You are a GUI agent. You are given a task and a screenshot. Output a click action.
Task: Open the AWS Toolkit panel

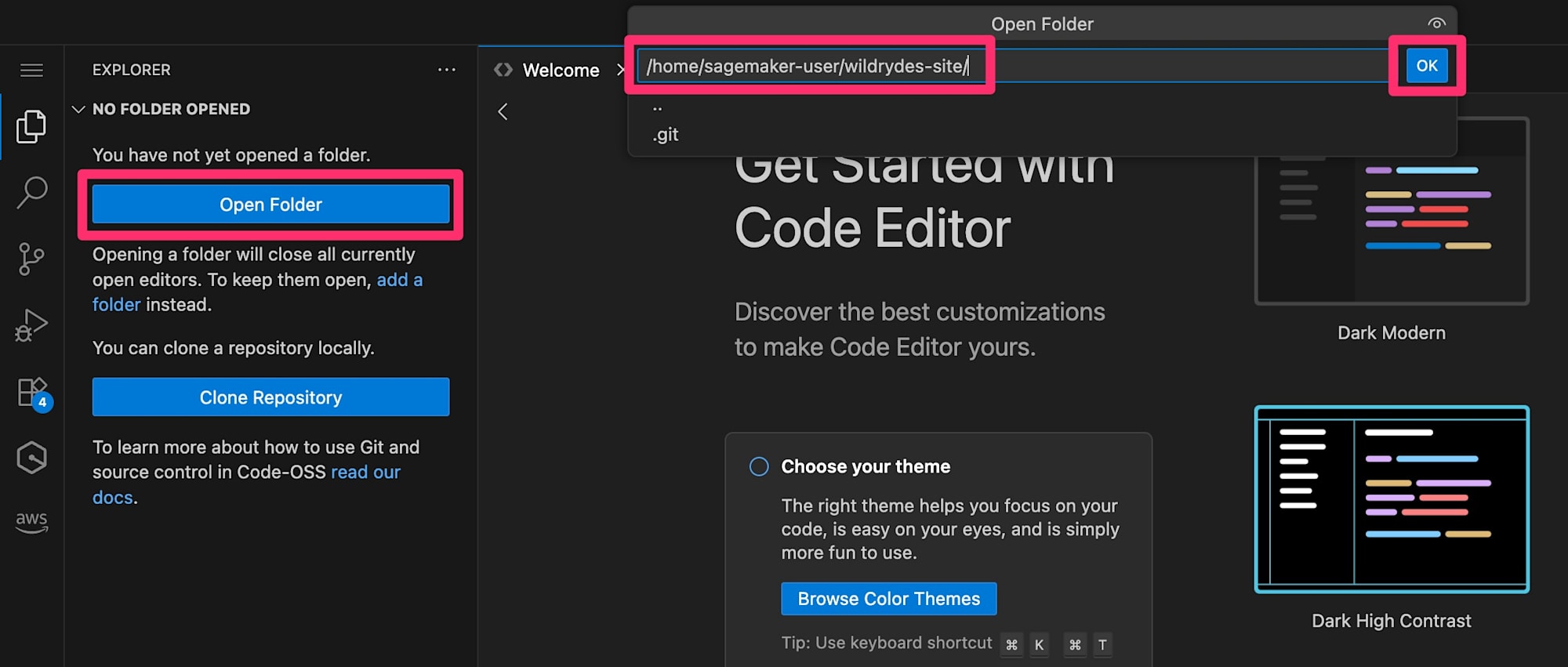tap(31, 522)
